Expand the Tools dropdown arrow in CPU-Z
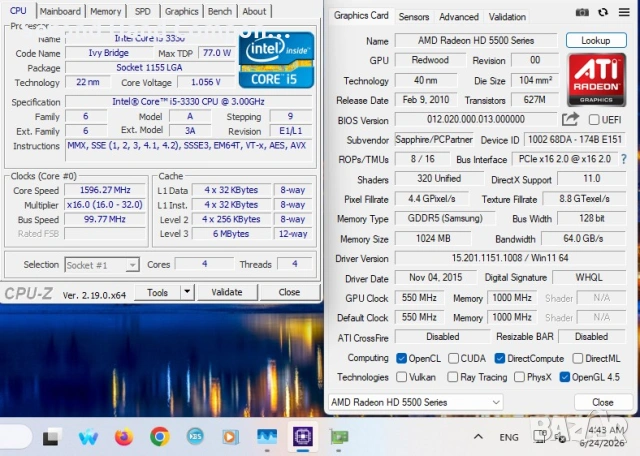Image resolution: width=640 pixels, height=456 pixels. (187, 292)
